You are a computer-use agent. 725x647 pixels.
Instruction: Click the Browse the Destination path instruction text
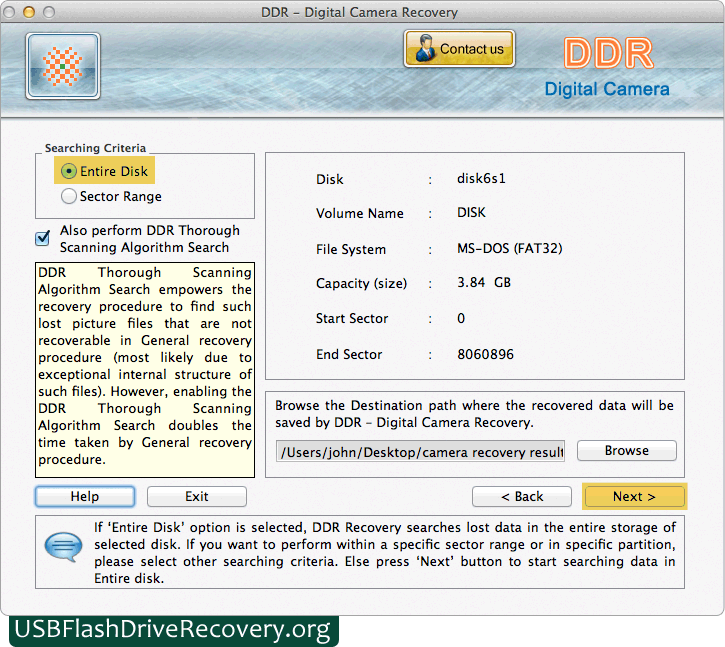click(x=474, y=414)
